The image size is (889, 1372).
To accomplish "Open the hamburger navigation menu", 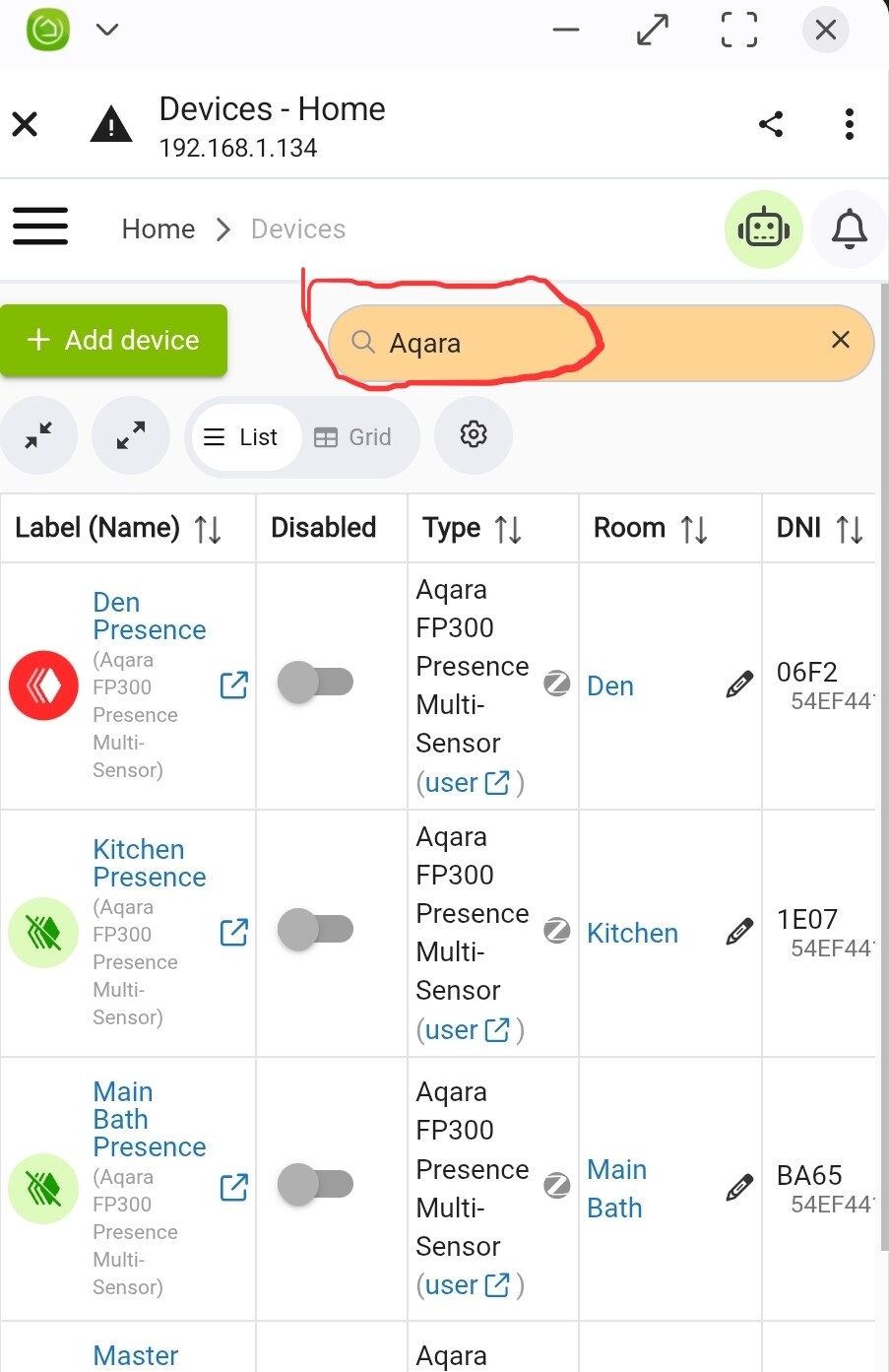I will coord(40,227).
